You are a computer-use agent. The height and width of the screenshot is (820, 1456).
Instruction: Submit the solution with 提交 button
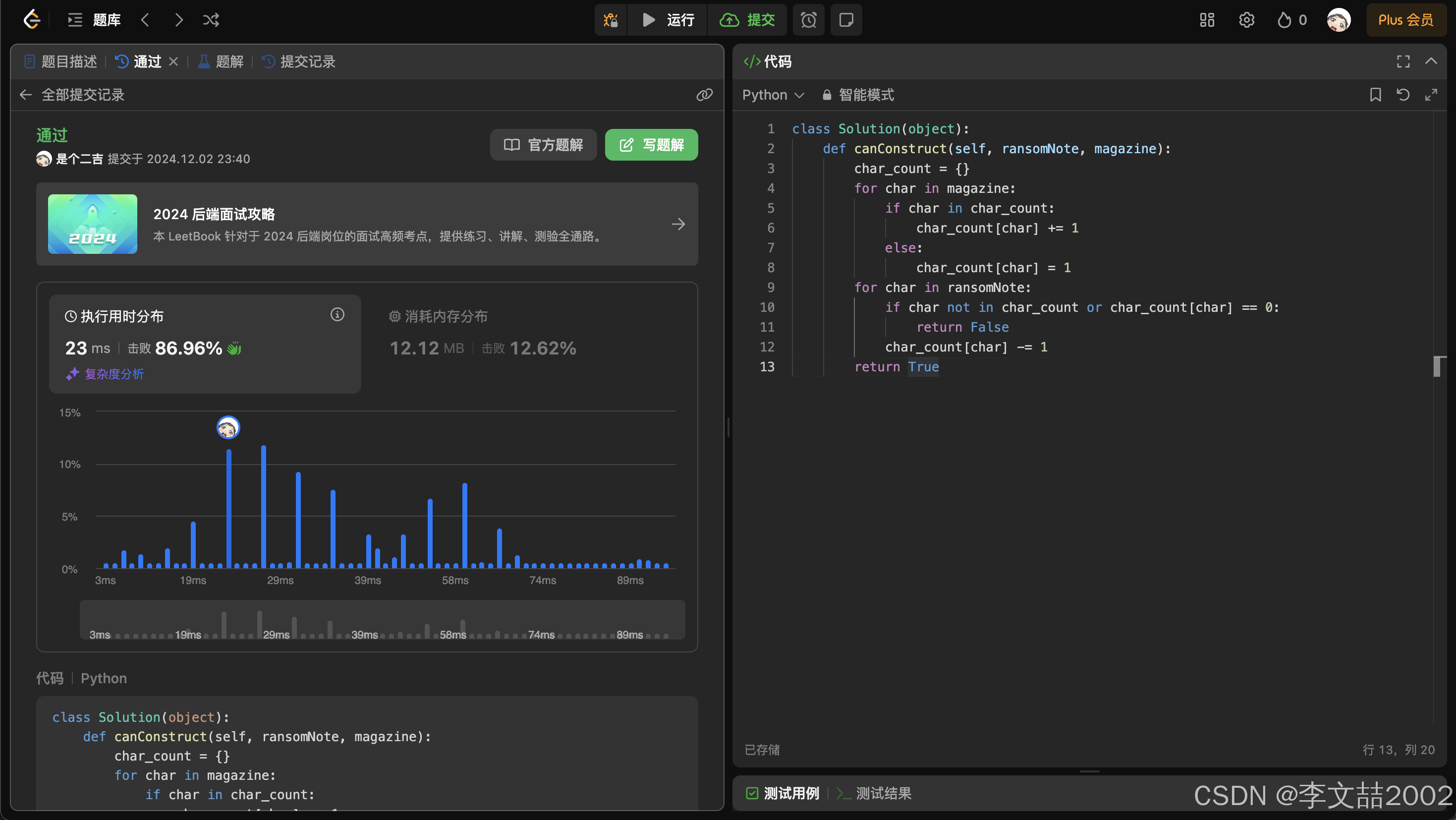(748, 20)
